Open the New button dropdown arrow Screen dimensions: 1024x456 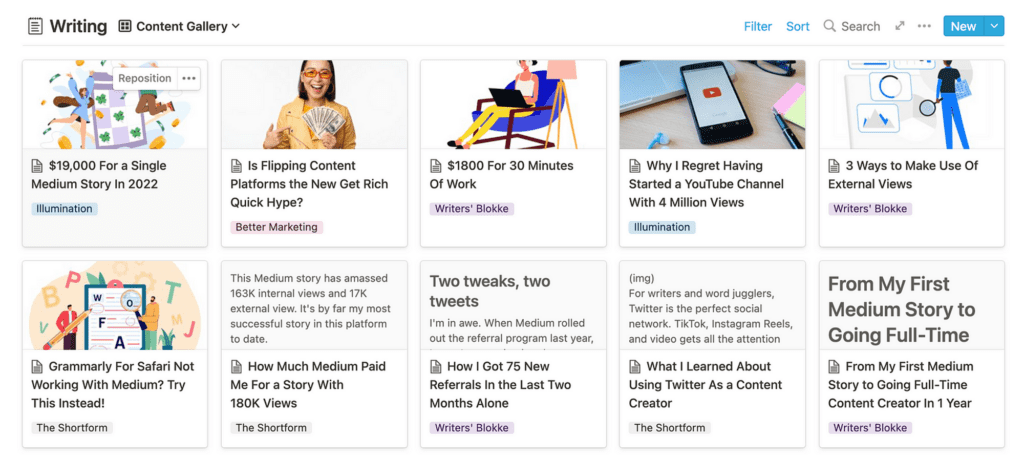(994, 26)
